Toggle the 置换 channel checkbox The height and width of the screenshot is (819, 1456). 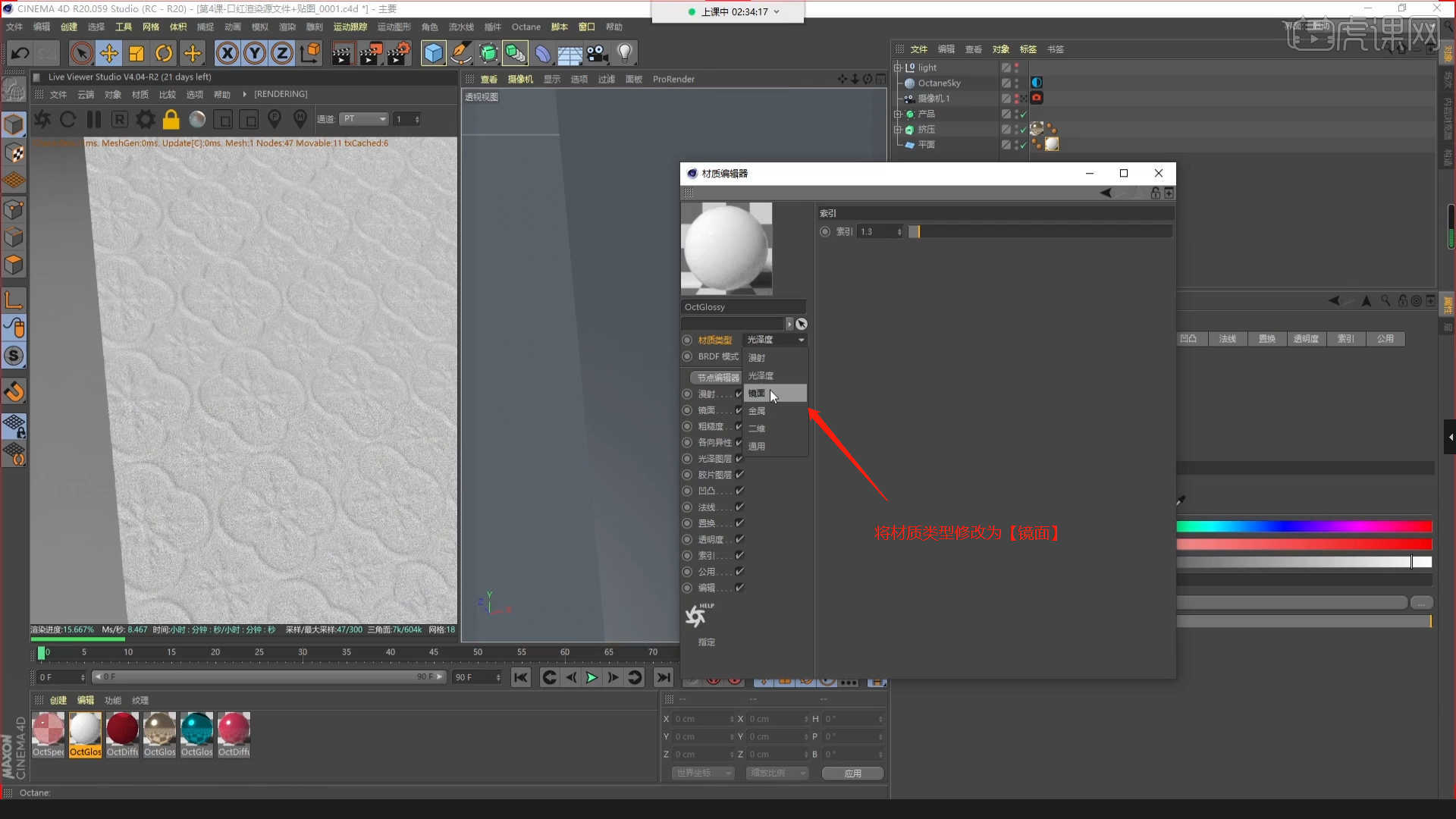739,523
